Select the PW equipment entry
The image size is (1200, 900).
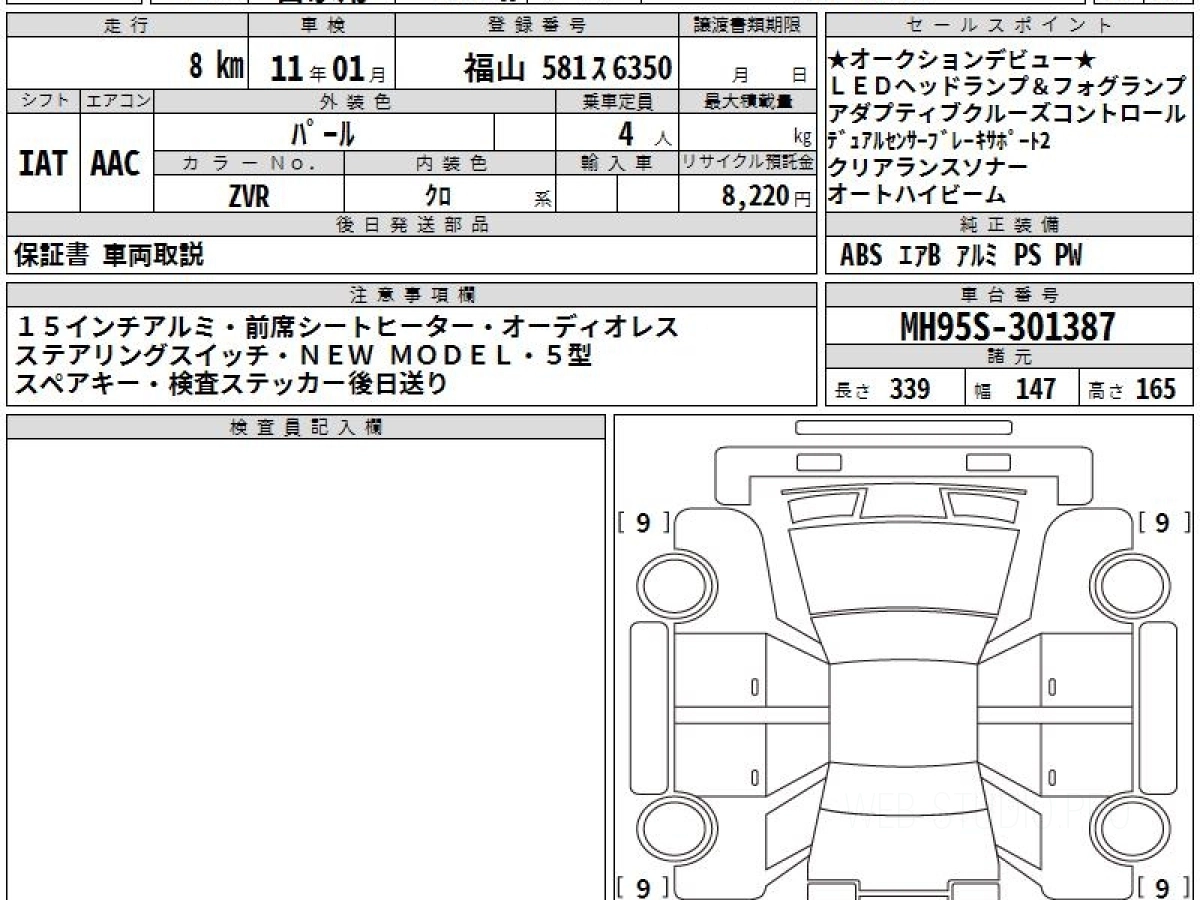tap(1068, 256)
